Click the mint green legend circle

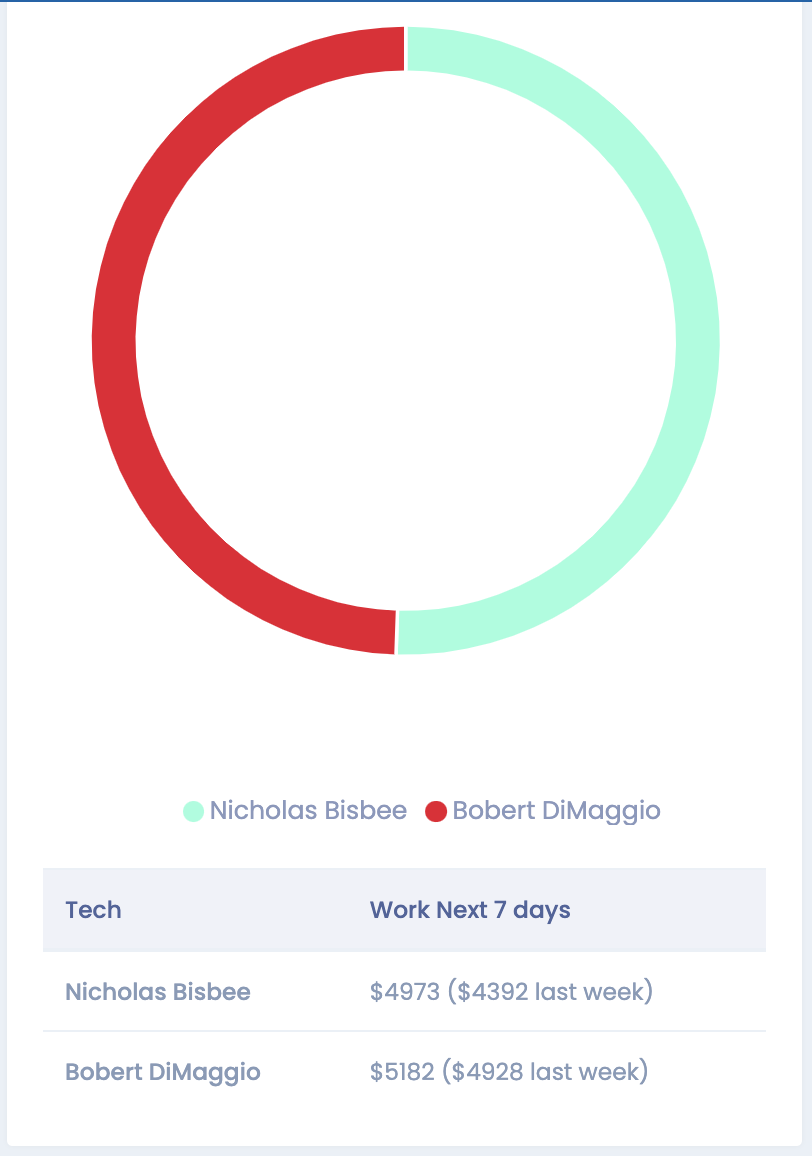click(193, 811)
